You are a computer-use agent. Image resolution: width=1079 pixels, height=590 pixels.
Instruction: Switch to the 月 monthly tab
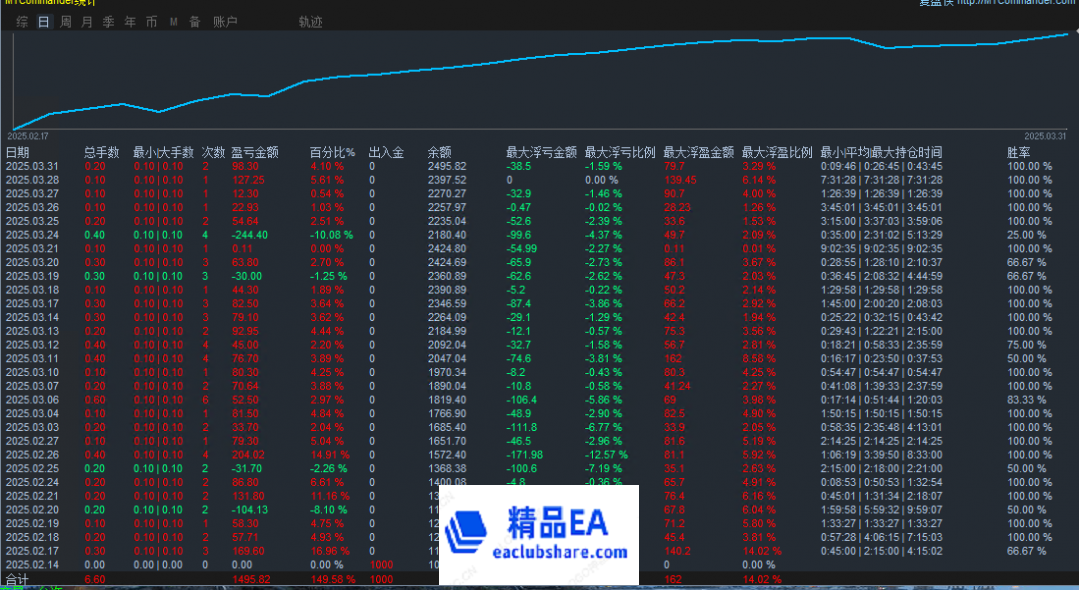tap(87, 22)
